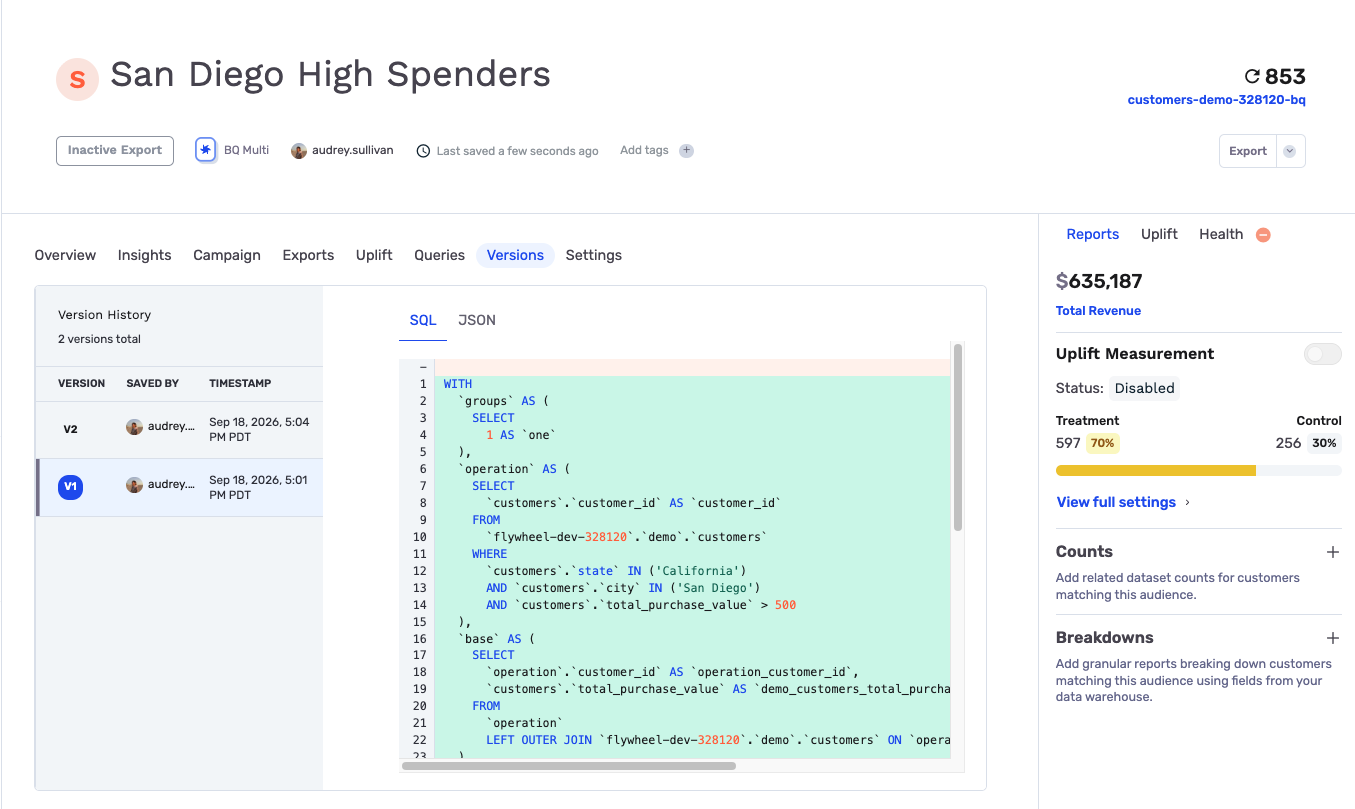This screenshot has height=809, width=1355.
Task: Add a Counts report with plus icon
Action: (x=1332, y=552)
